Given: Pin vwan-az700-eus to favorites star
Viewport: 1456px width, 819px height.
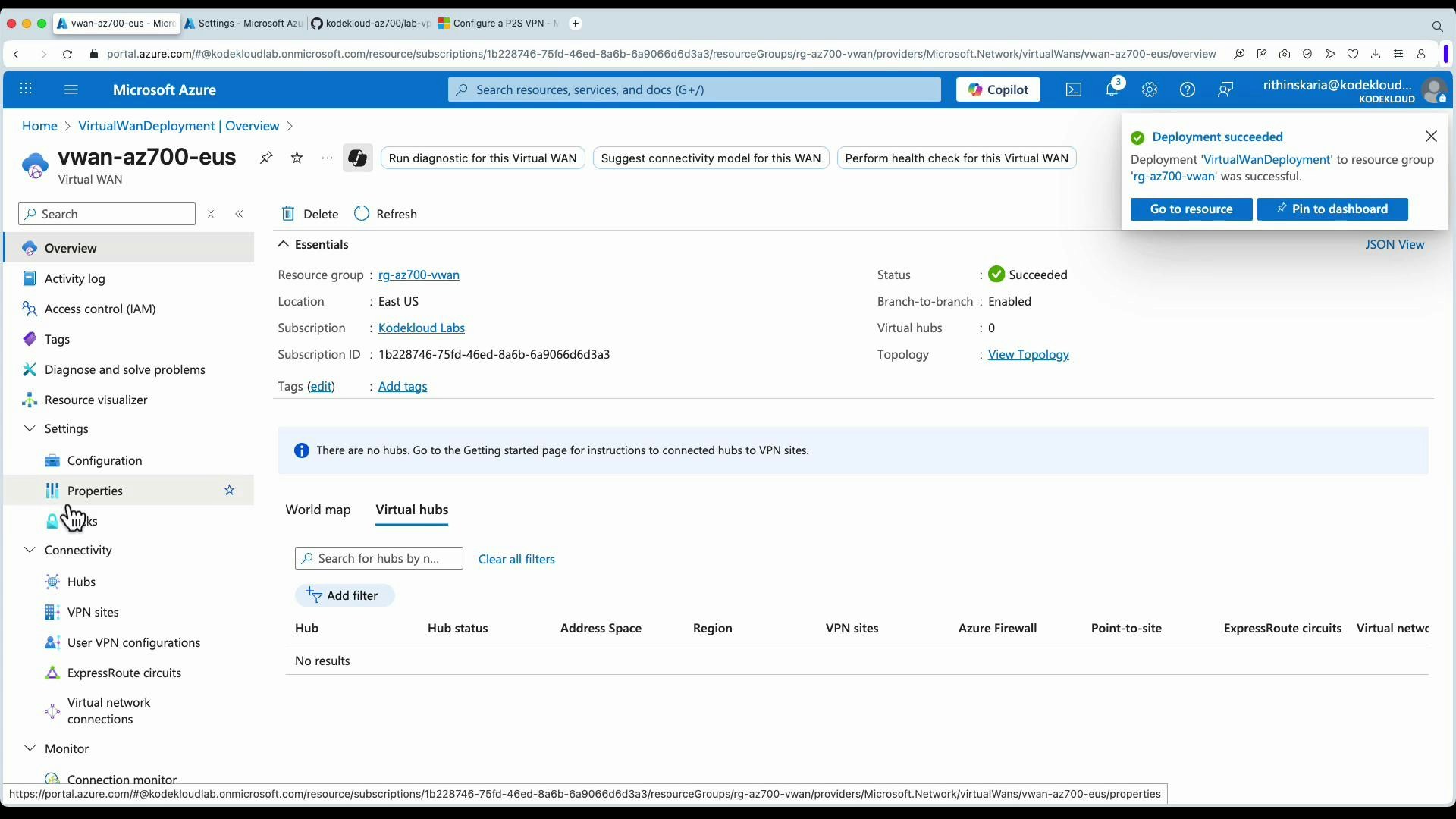Looking at the screenshot, I should (297, 158).
